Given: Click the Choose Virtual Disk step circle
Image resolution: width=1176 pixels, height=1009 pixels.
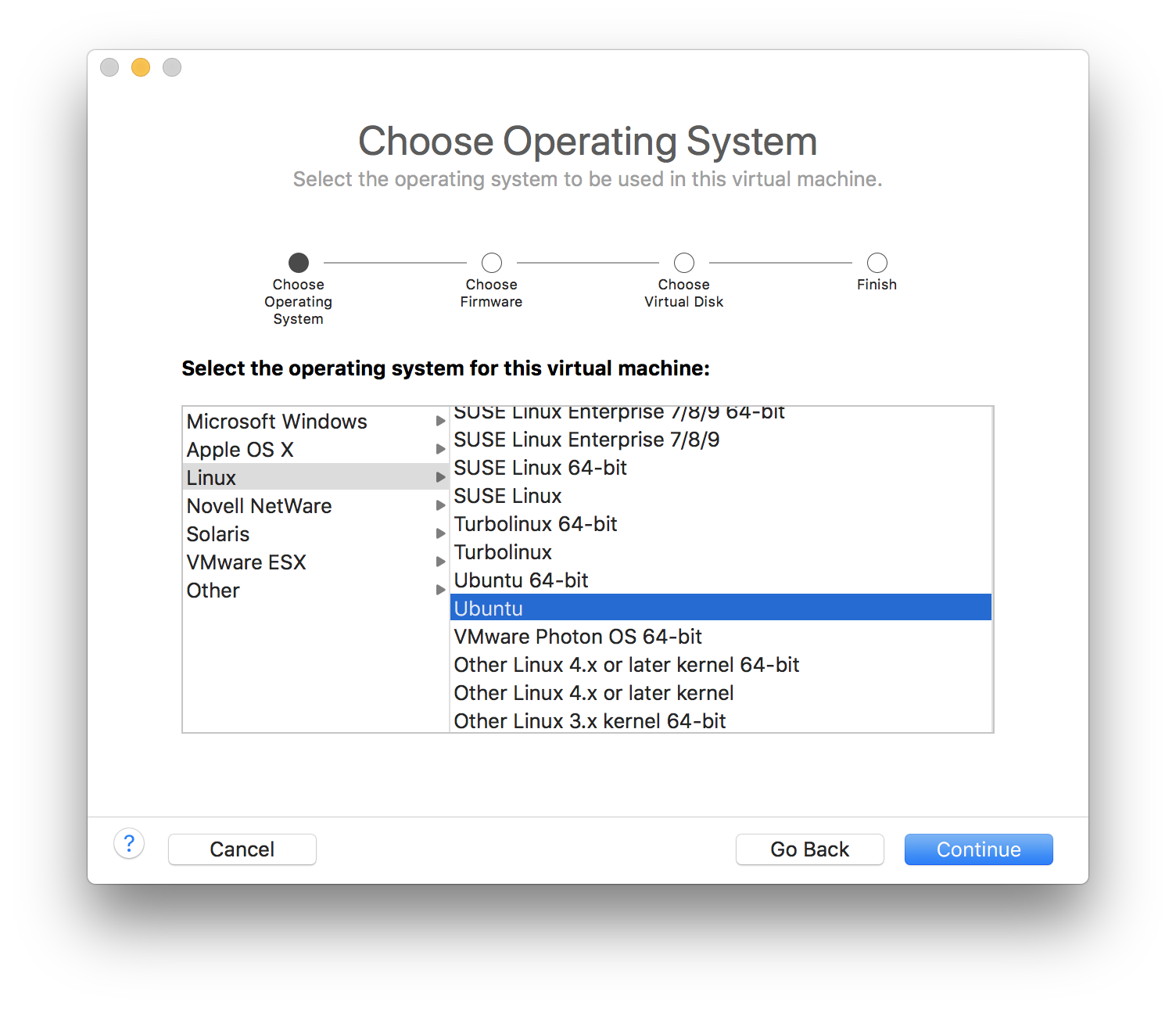Looking at the screenshot, I should tap(684, 263).
